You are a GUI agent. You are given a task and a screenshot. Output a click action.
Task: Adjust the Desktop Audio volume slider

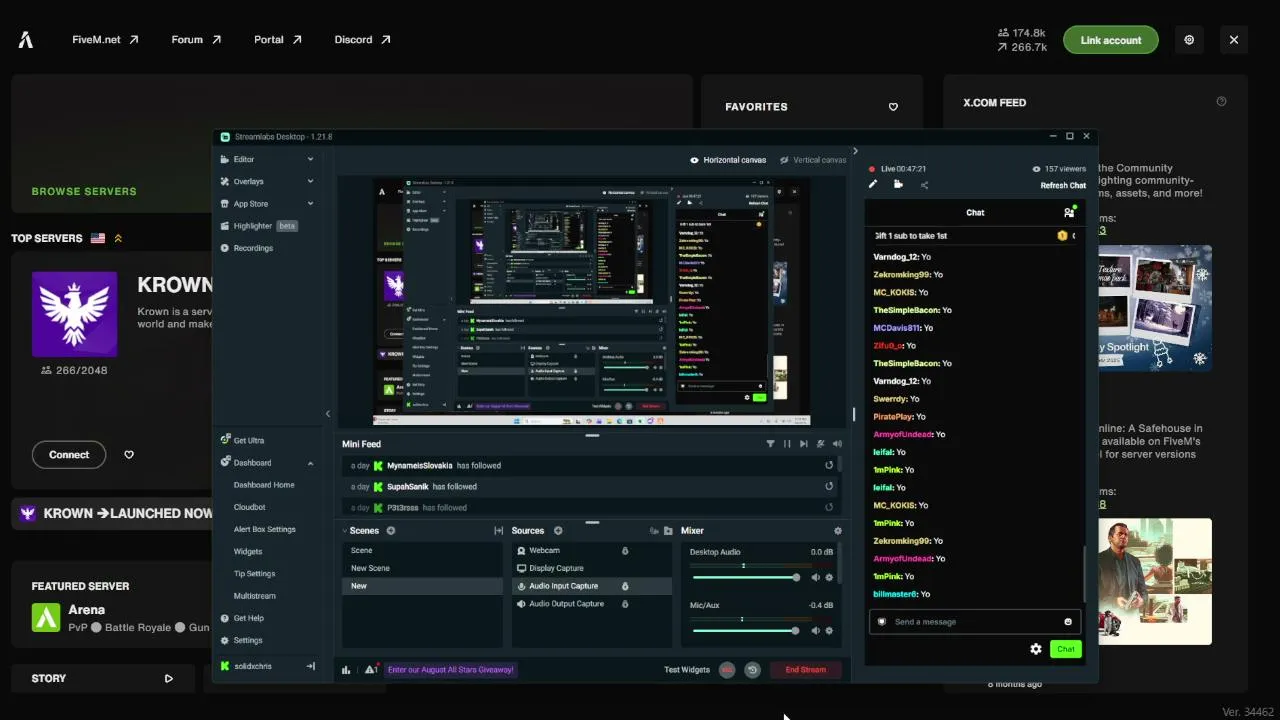click(746, 577)
